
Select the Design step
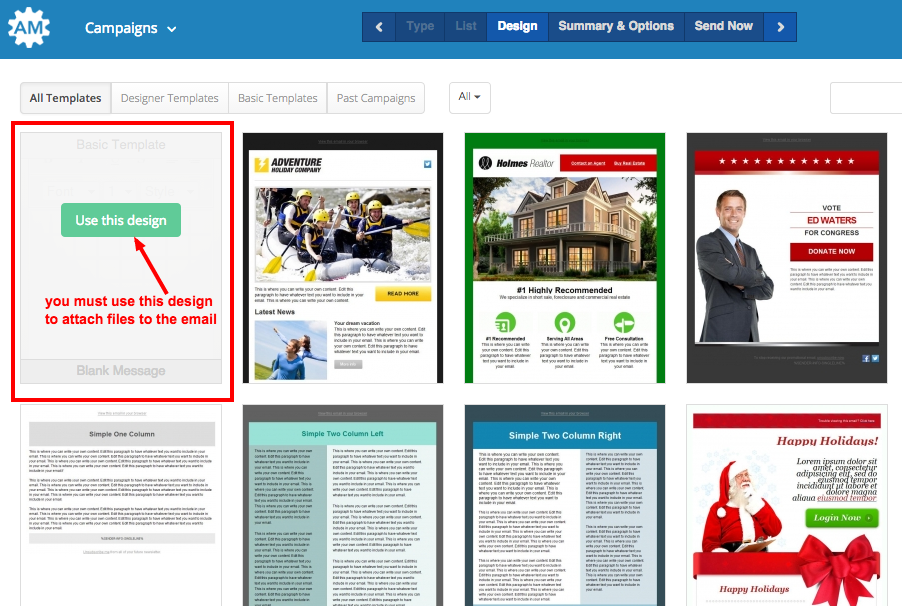click(x=517, y=26)
